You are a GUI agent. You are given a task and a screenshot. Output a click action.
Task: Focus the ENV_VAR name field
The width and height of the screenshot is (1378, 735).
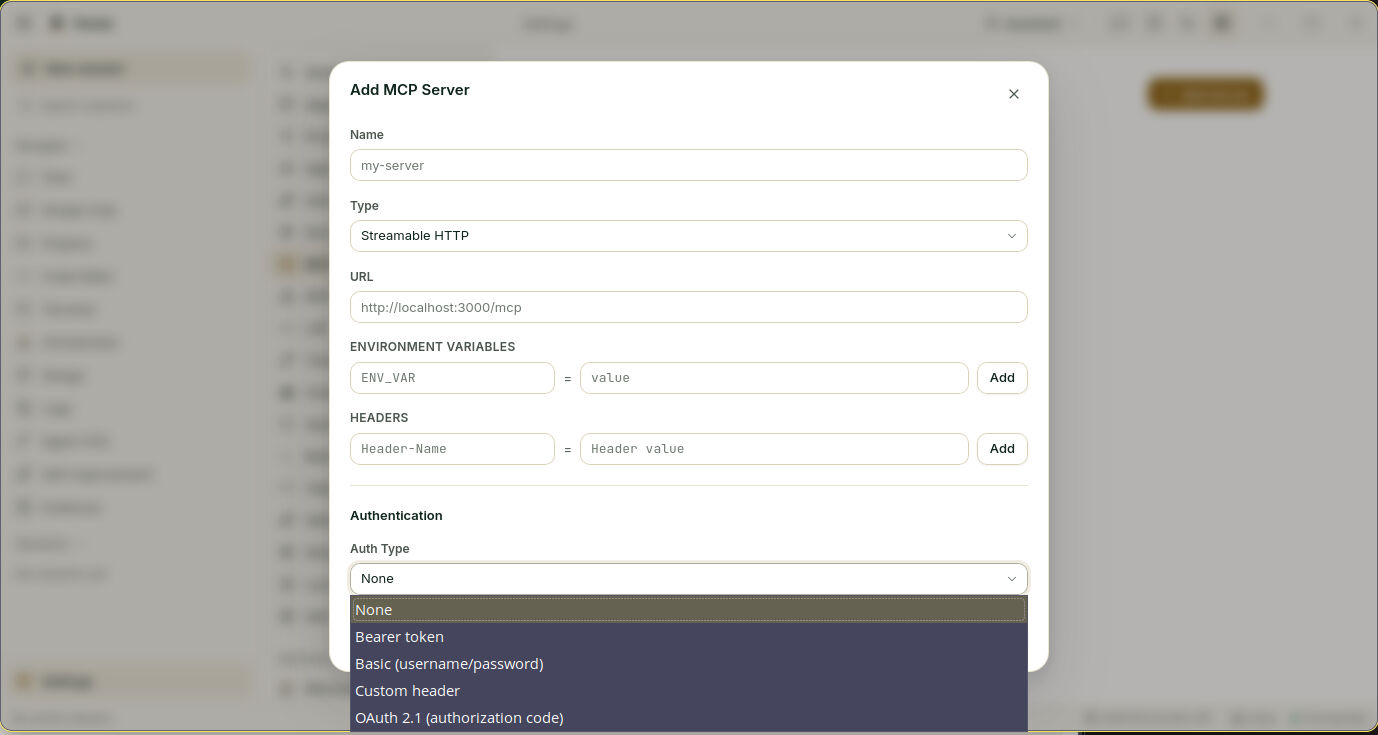(x=452, y=378)
